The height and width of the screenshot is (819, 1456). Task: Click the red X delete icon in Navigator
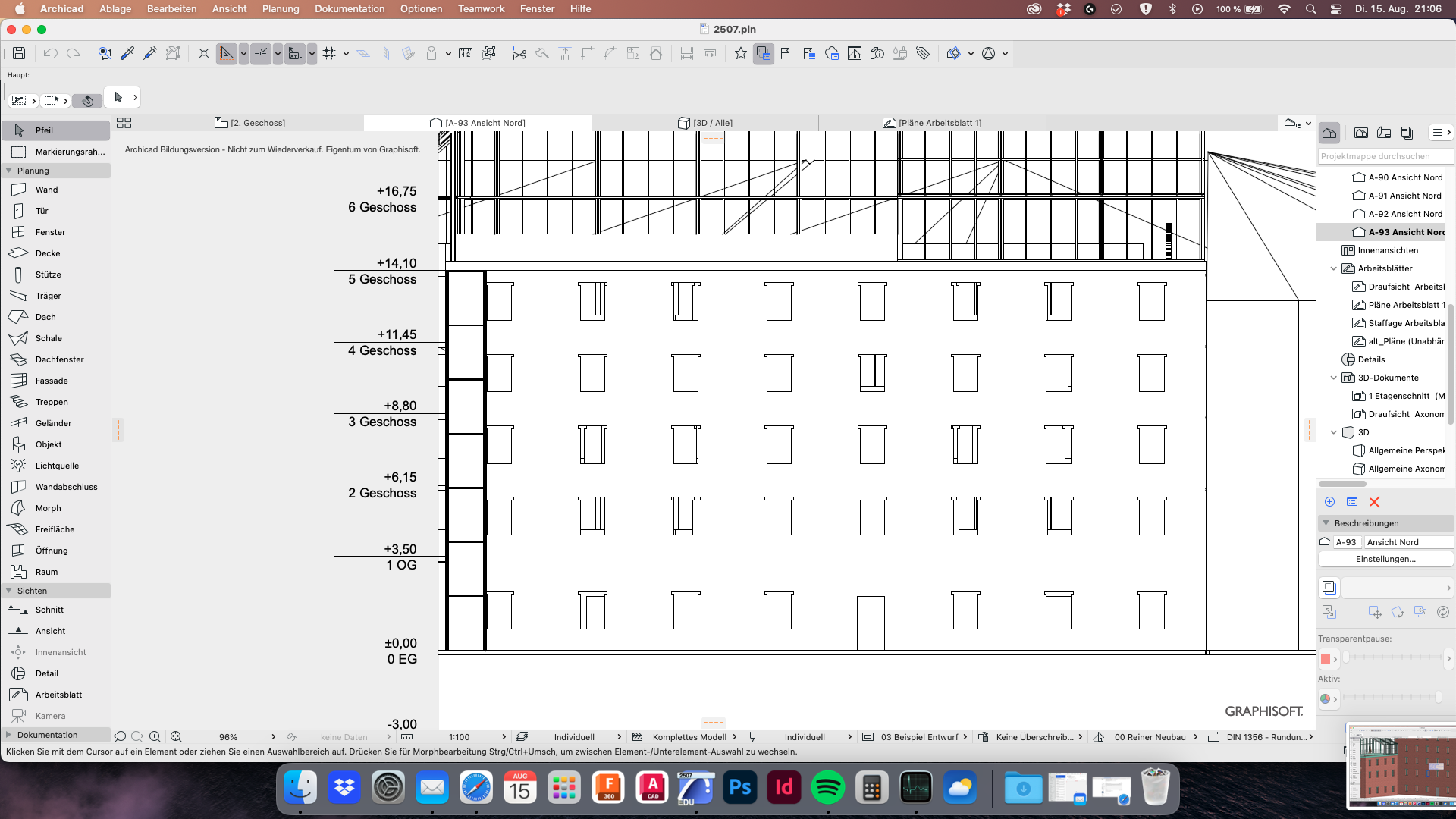click(1375, 502)
